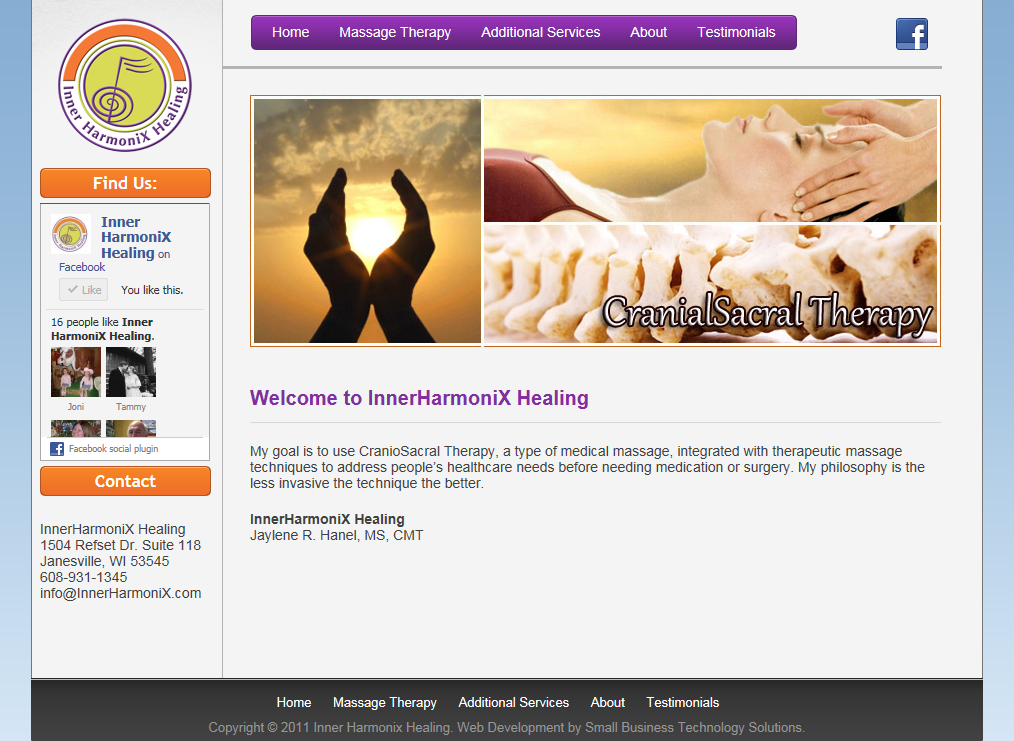Viewport: 1014px width, 741px height.
Task: Click the bold 'InnerHarmoniX Healing' signature text
Action: [x=327, y=519]
